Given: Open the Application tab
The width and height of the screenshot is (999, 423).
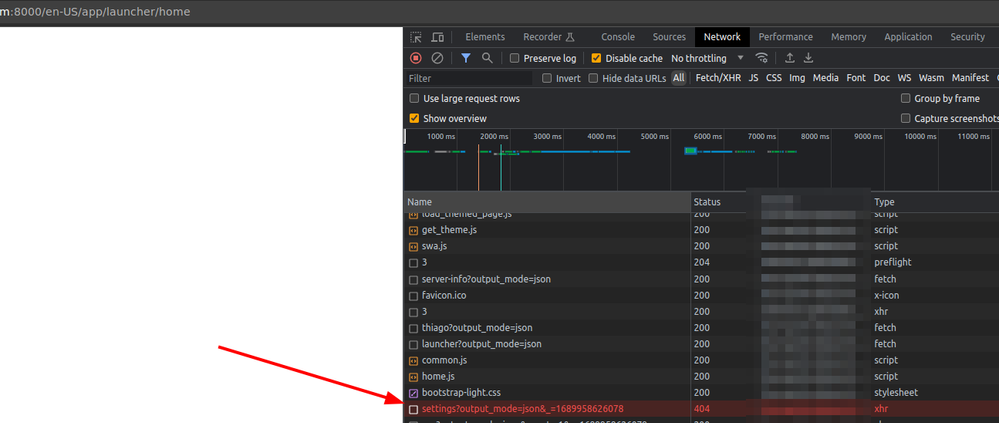Looking at the screenshot, I should 908,37.
